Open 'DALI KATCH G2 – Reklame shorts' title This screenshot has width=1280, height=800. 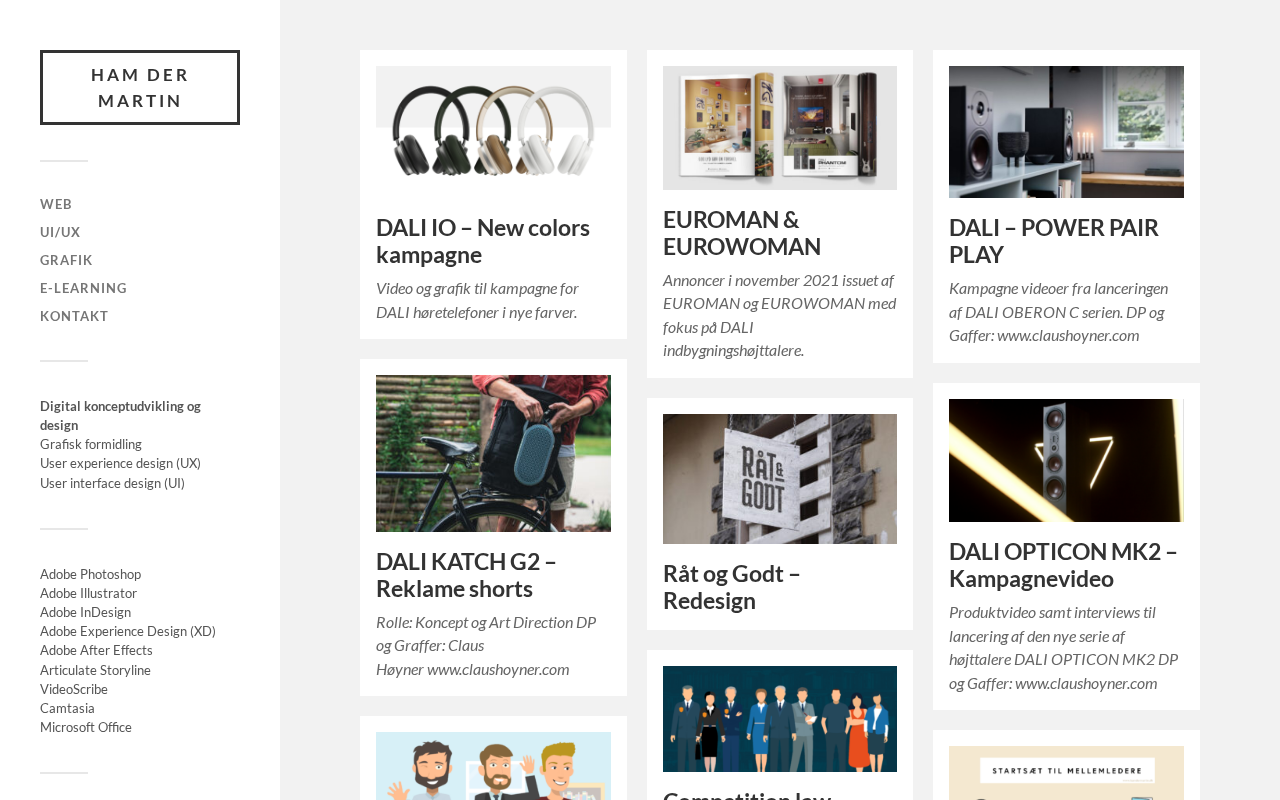pos(466,575)
